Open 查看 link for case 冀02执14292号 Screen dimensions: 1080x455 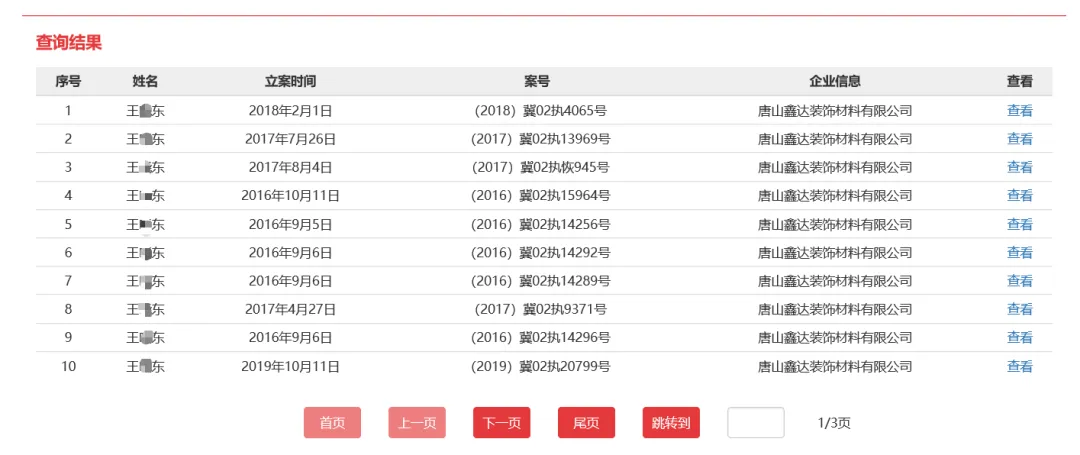(x=1019, y=252)
